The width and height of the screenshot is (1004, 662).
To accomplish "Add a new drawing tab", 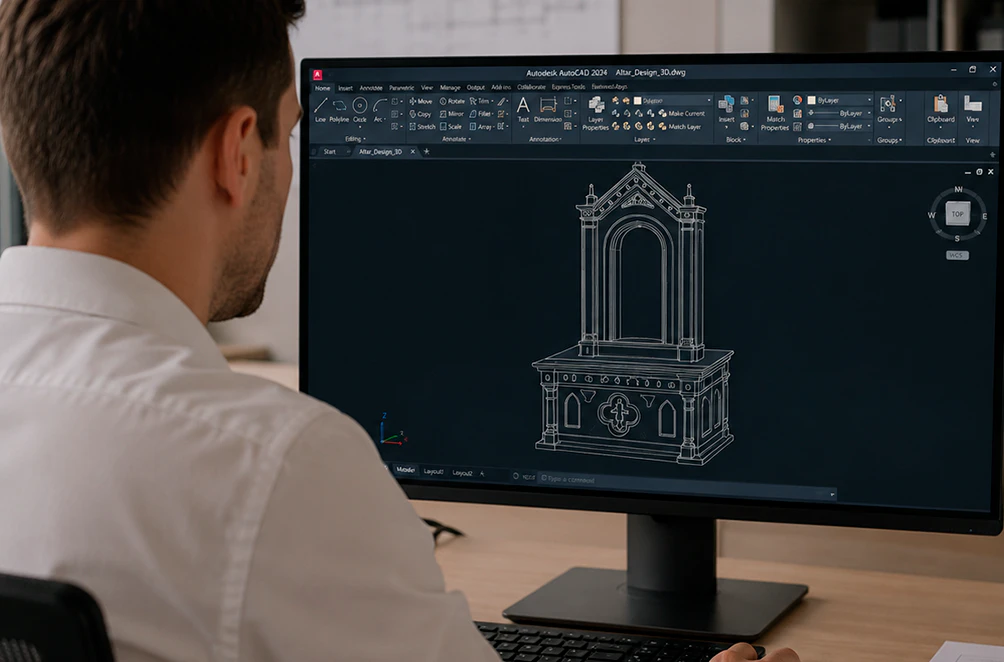I will [x=426, y=152].
